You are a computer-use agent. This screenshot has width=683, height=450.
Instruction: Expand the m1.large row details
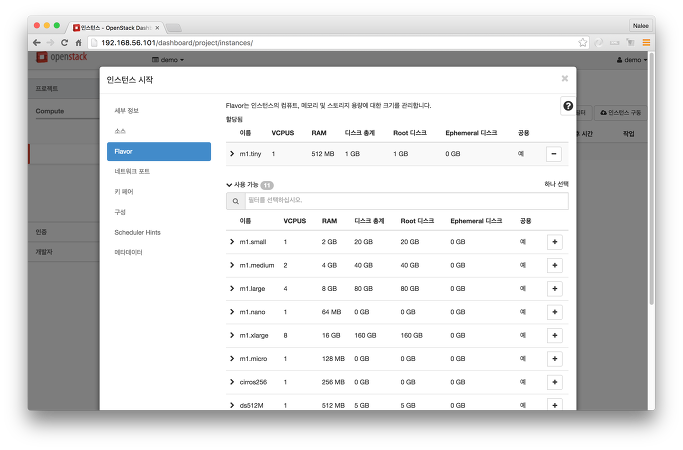click(x=232, y=288)
